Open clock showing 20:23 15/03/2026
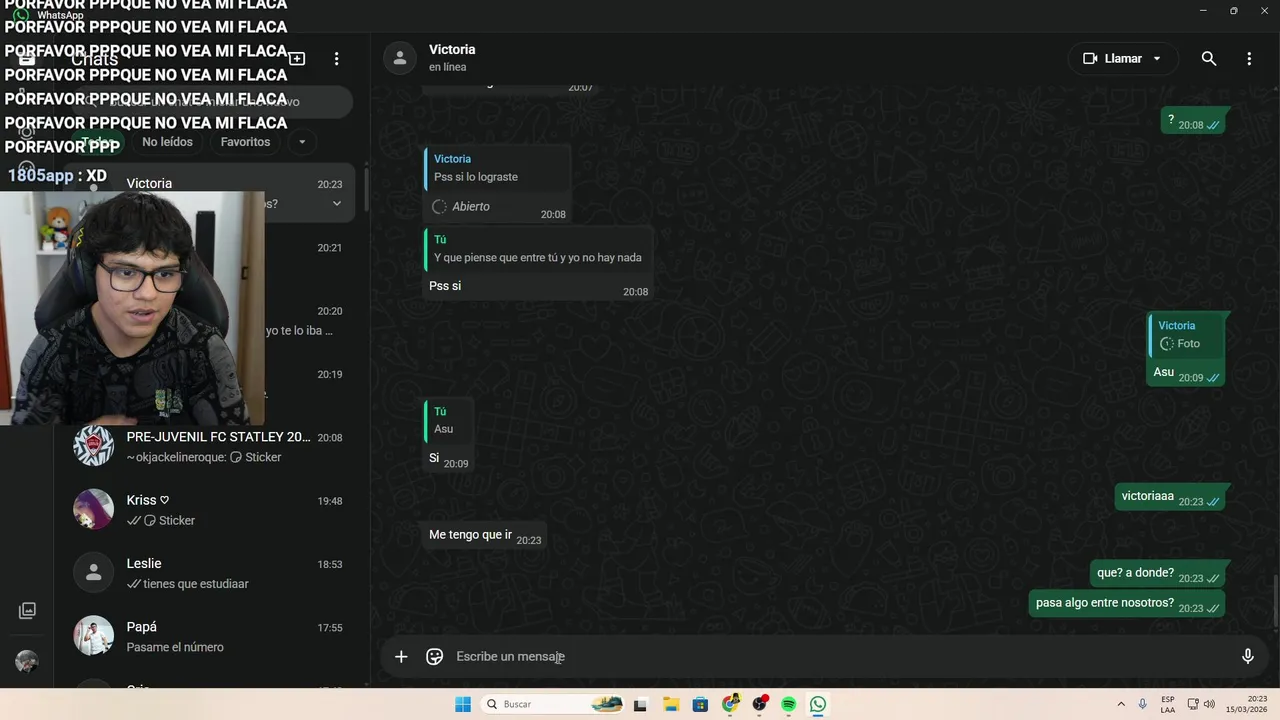This screenshot has height=720, width=1280. tap(1249, 704)
